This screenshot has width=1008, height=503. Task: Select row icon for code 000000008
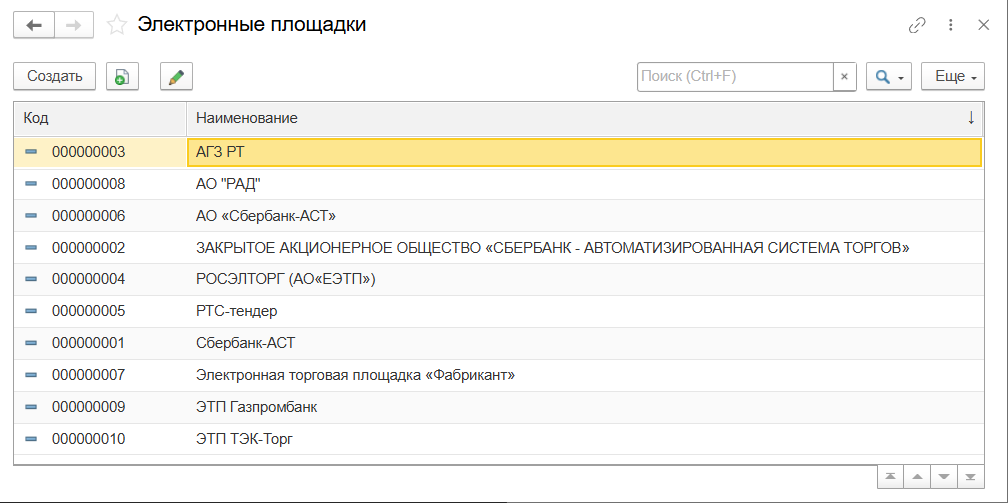pyautogui.click(x=31, y=185)
